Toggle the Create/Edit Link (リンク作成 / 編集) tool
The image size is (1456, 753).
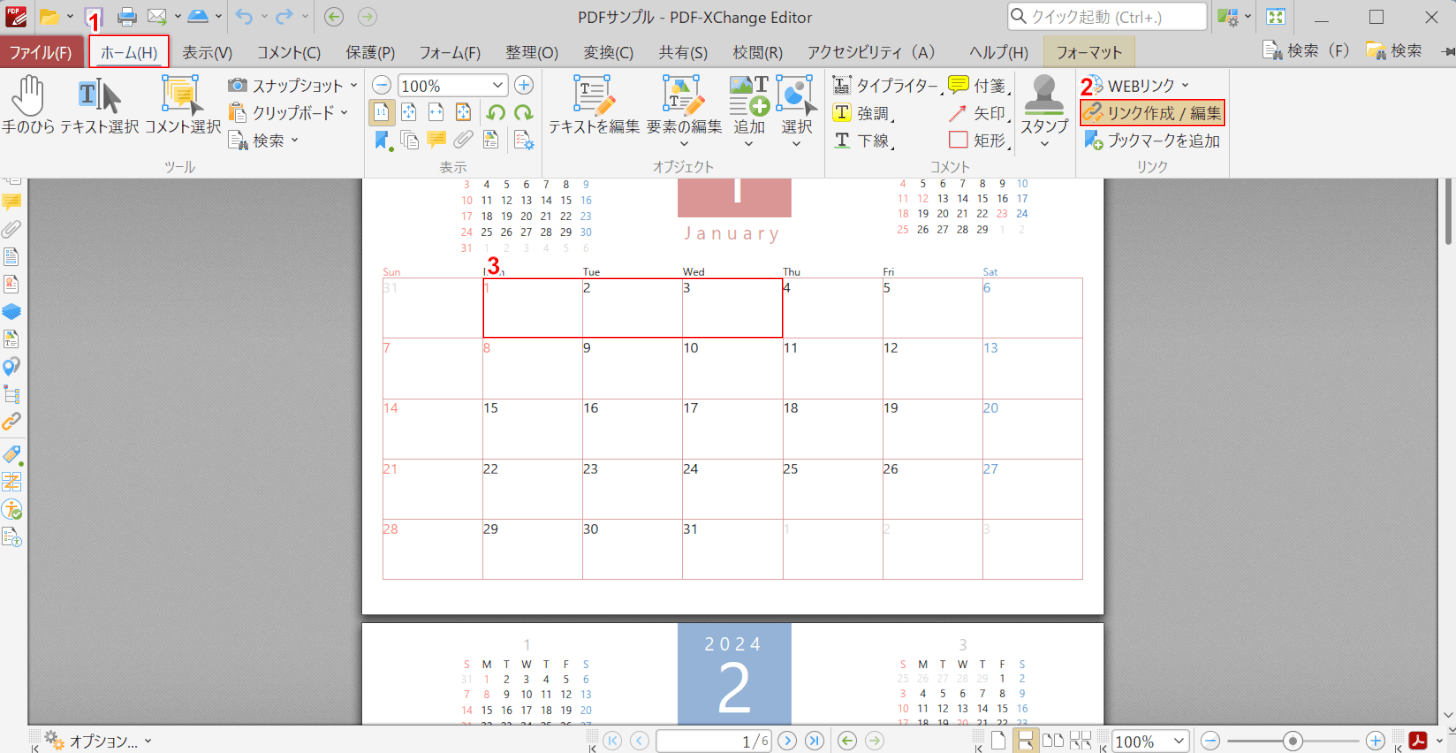click(1152, 113)
